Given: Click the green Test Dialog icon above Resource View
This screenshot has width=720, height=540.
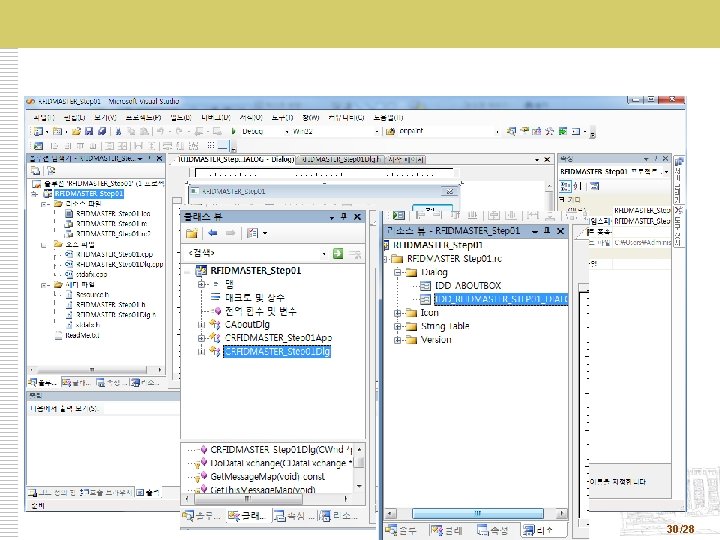Looking at the screenshot, I should tap(399, 215).
